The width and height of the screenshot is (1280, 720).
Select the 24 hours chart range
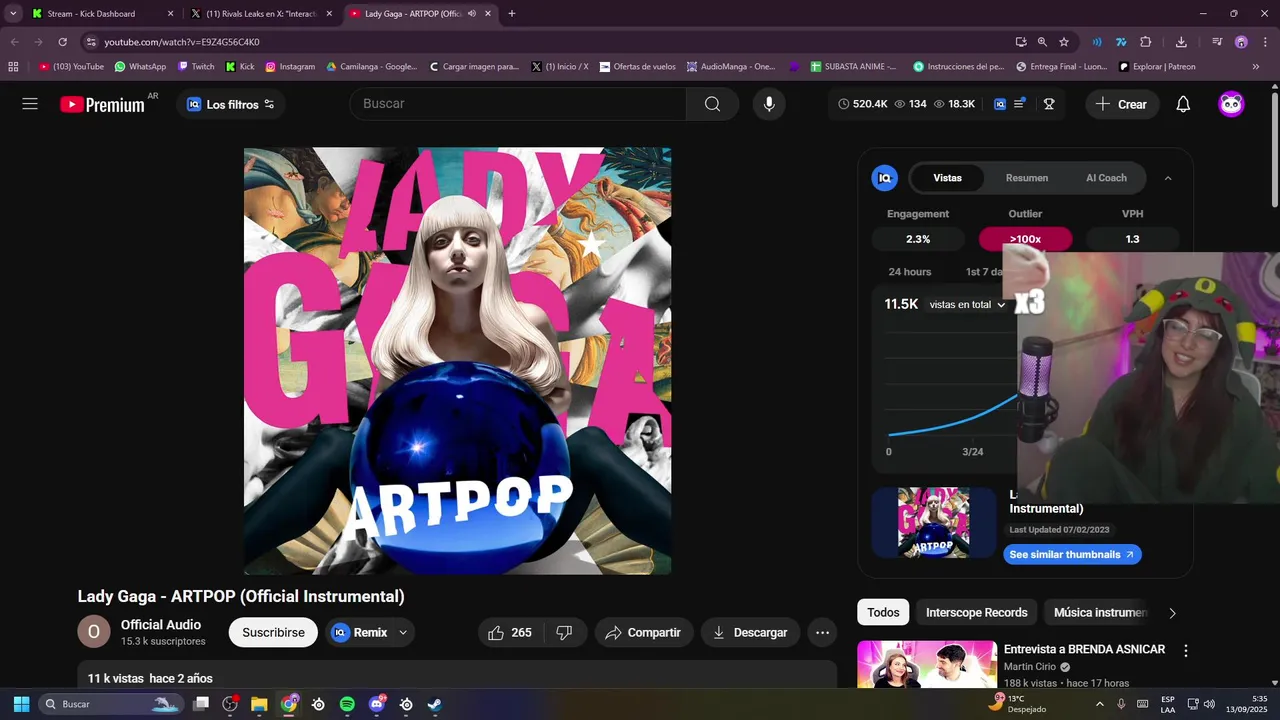coord(910,272)
